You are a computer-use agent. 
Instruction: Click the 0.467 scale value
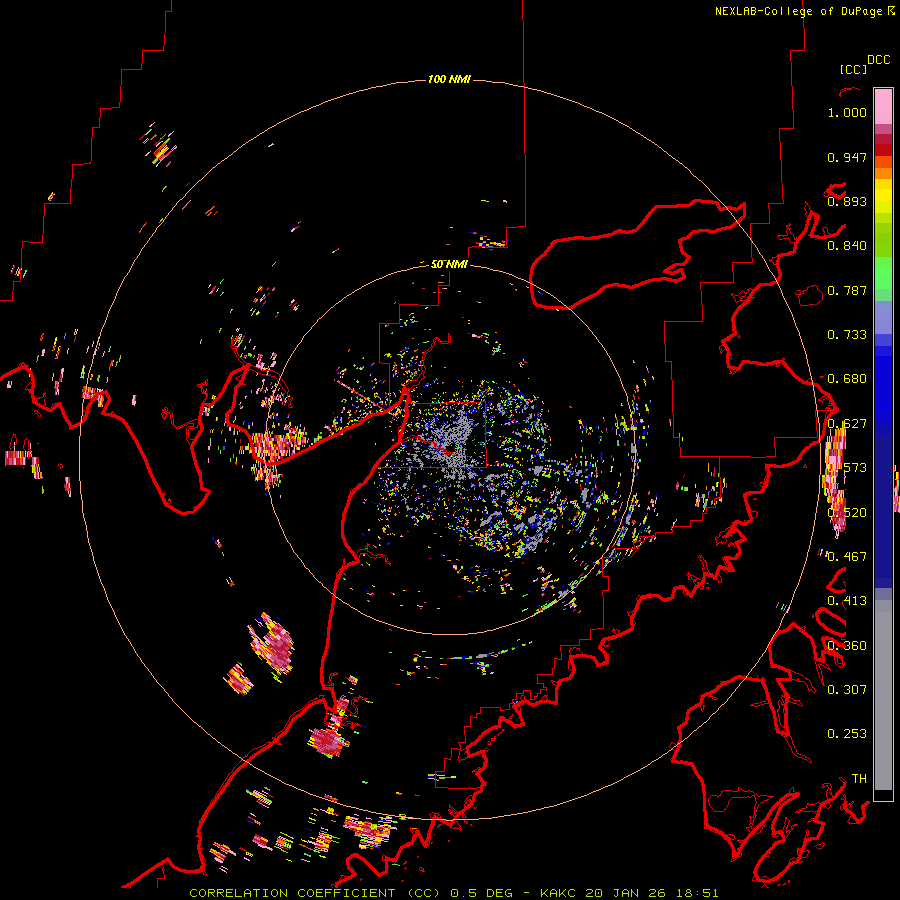[x=847, y=556]
